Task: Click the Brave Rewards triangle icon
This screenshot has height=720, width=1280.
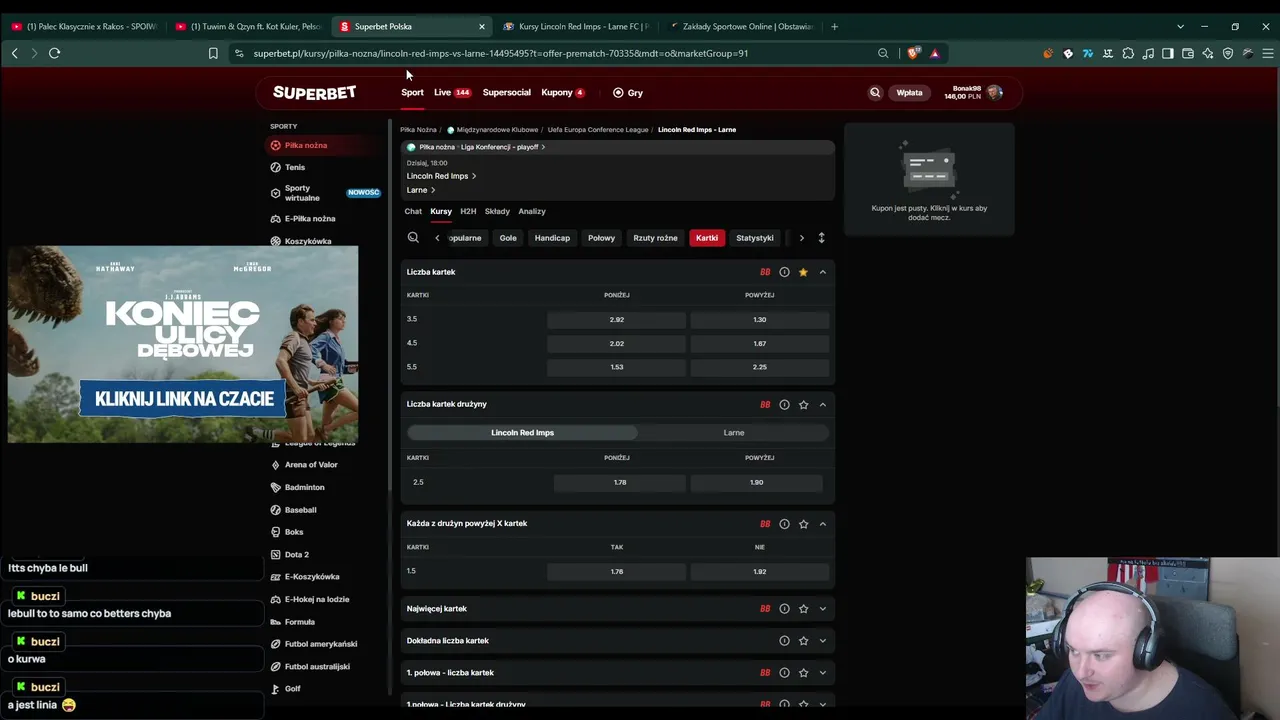Action: click(935, 53)
